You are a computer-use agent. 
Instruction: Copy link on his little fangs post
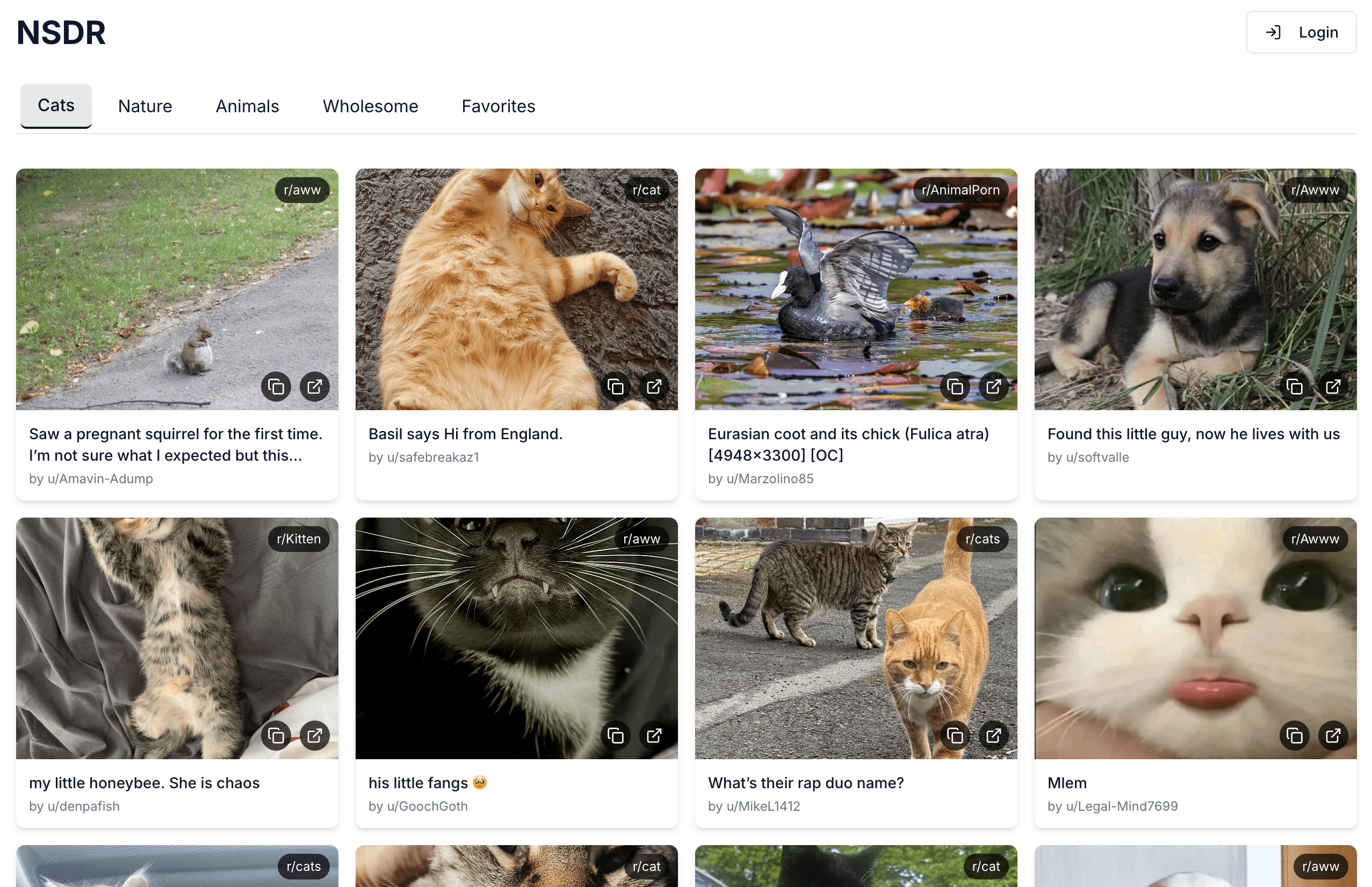[x=615, y=736]
